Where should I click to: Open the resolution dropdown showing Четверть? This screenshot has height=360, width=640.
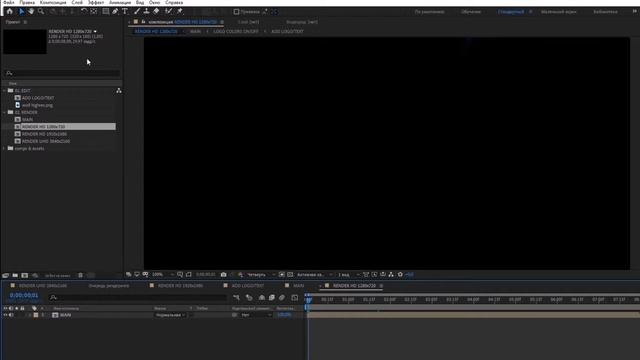click(261, 275)
